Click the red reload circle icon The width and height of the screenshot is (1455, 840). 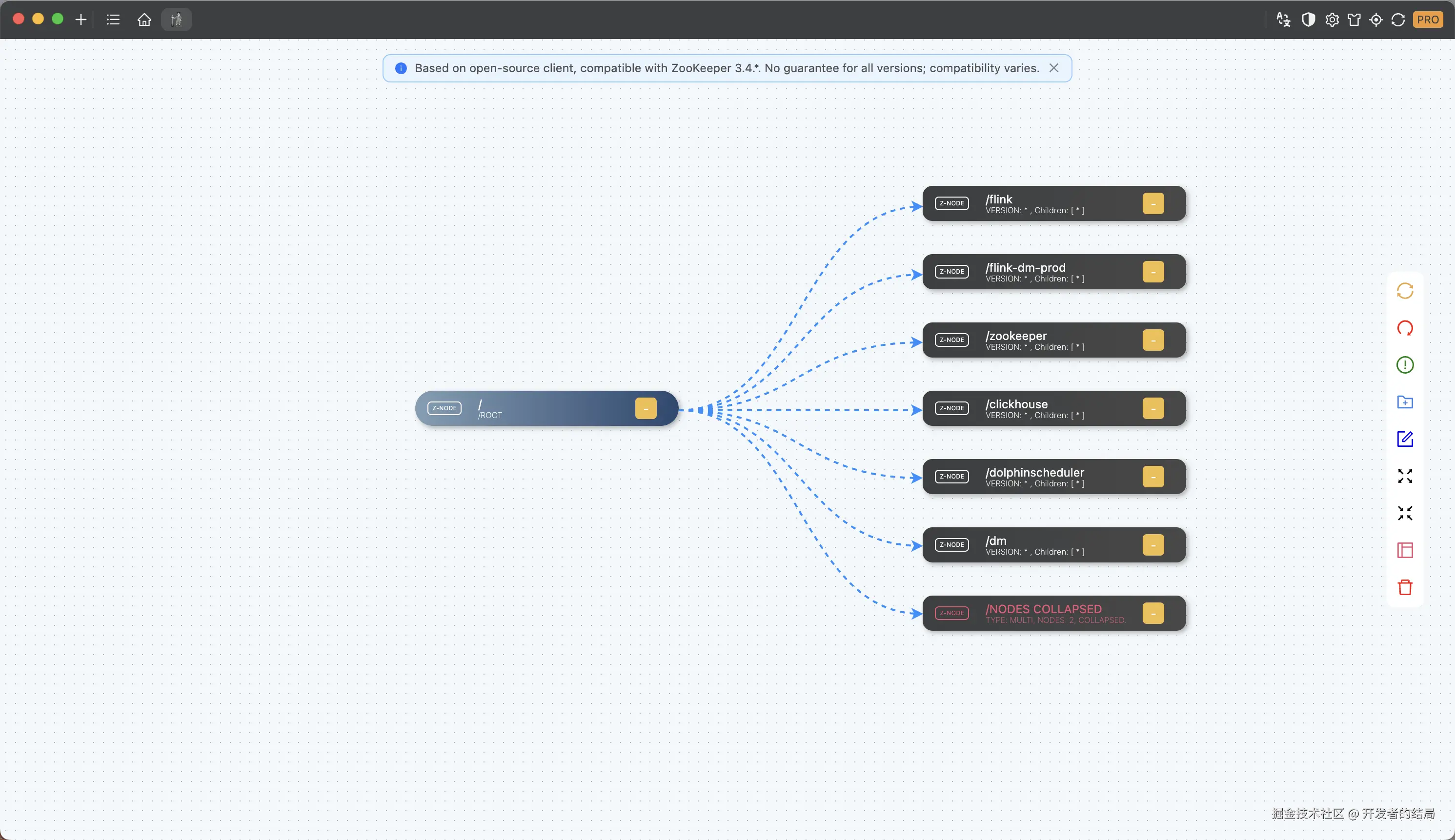coord(1405,328)
